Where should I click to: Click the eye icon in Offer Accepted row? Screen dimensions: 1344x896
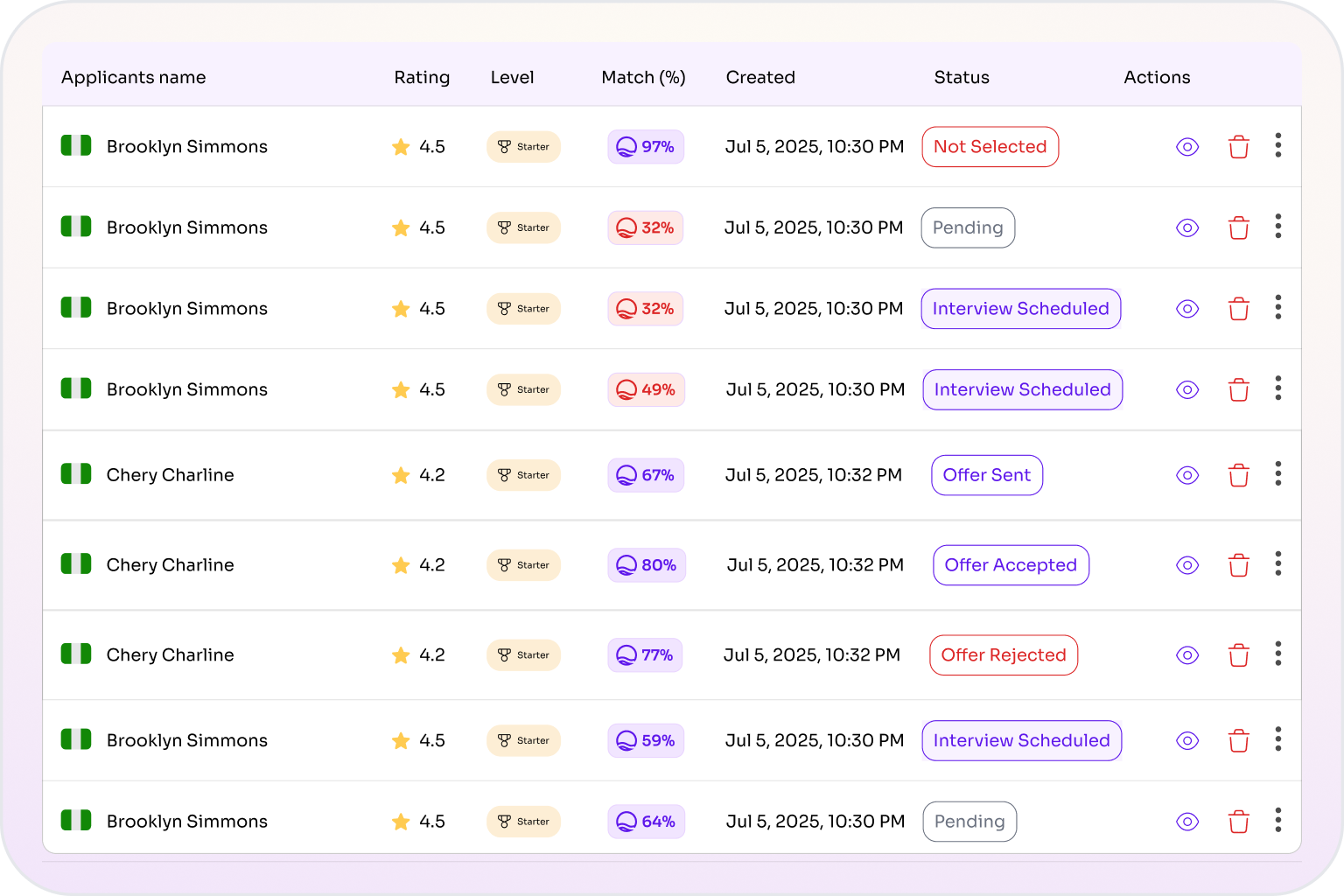pyautogui.click(x=1186, y=565)
